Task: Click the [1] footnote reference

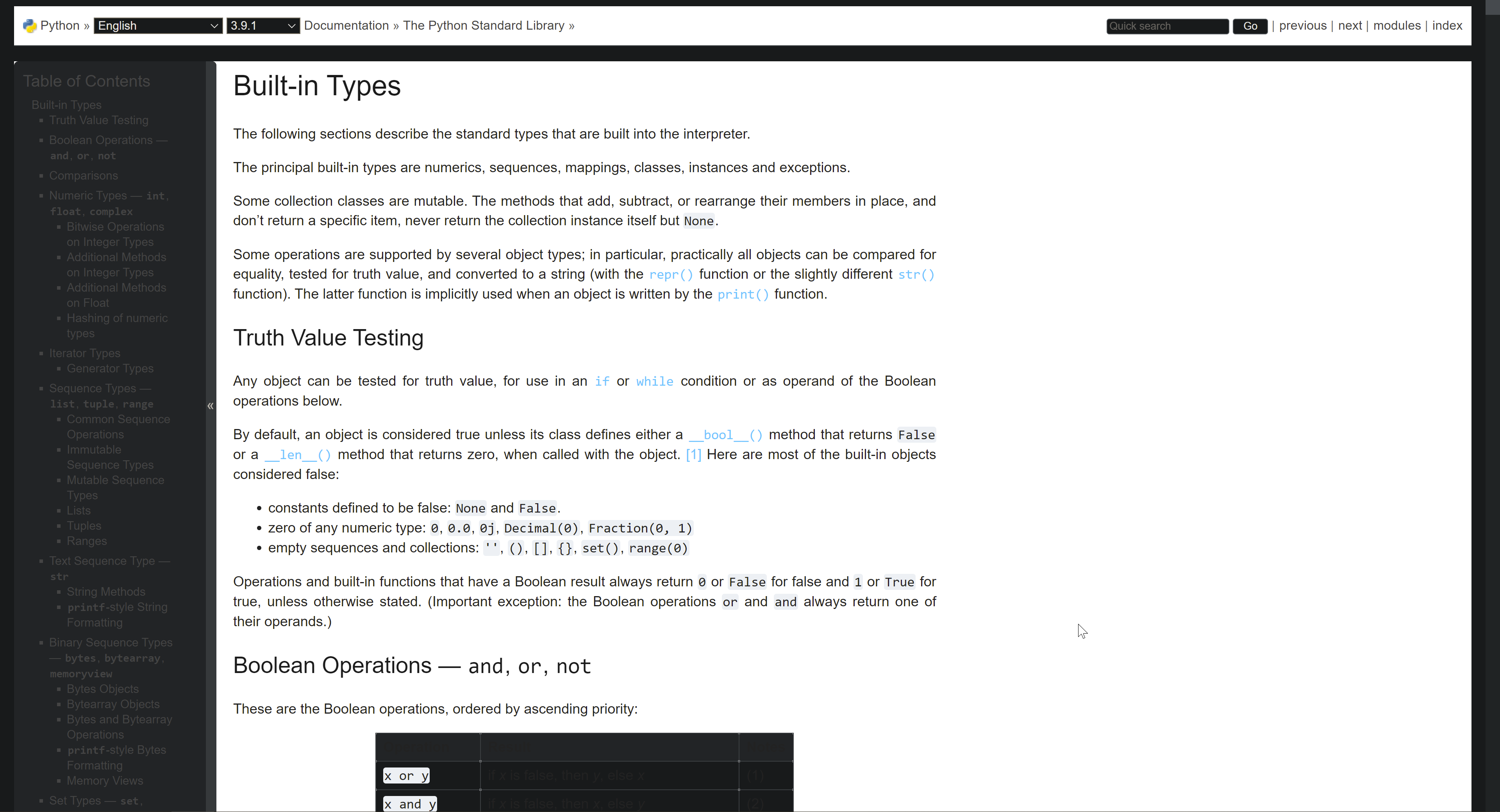Action: (693, 455)
